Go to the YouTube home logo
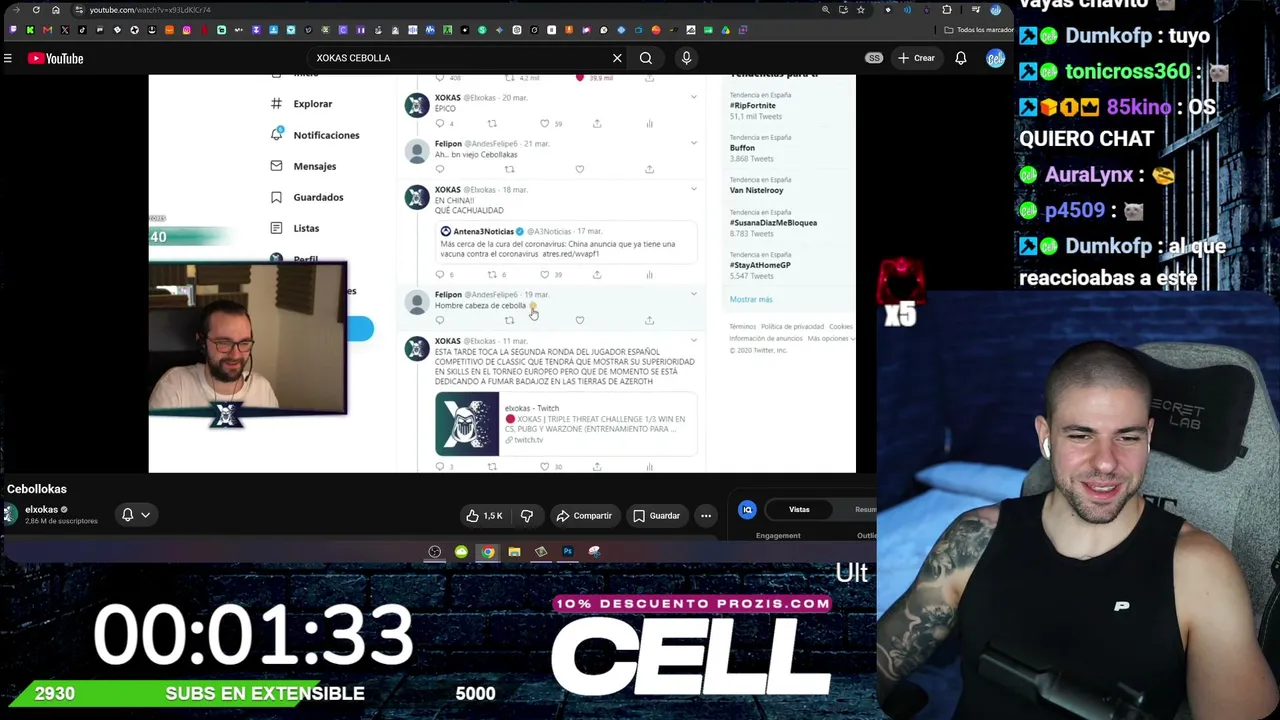The image size is (1280, 720). click(56, 59)
